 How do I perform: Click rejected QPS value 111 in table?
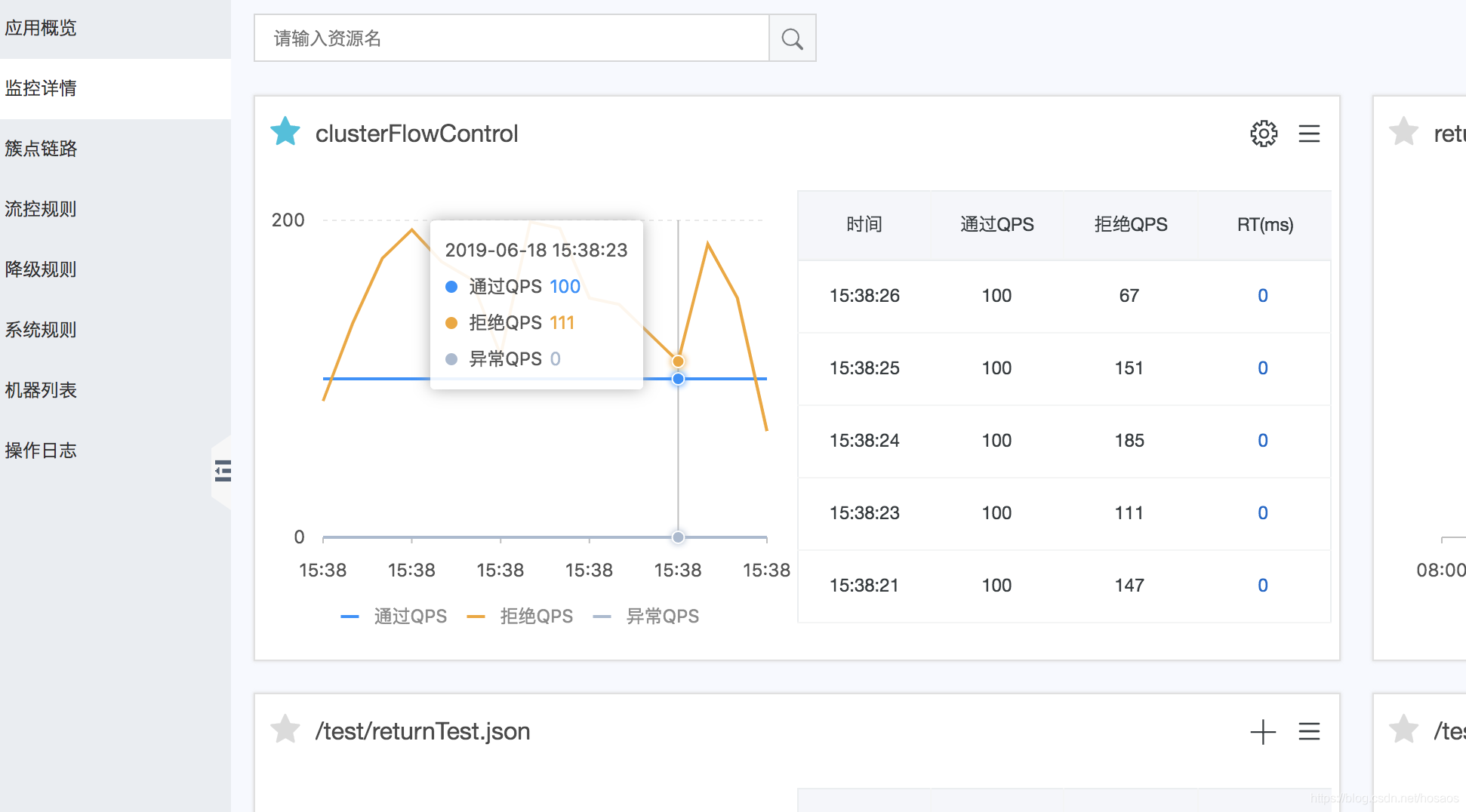[1129, 513]
